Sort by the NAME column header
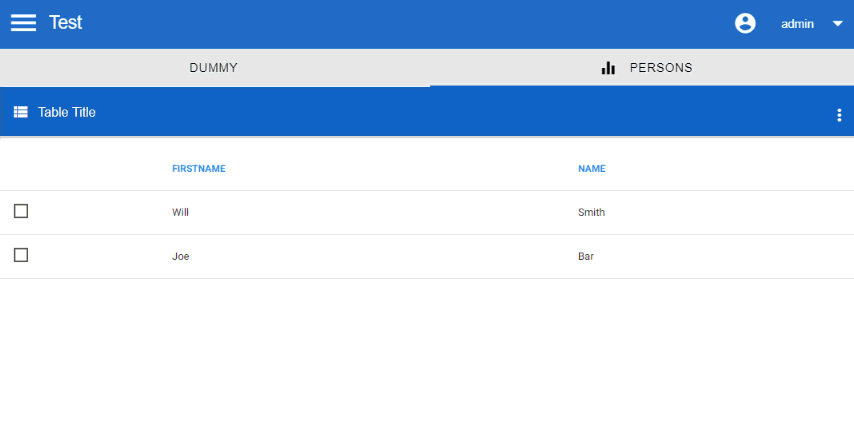The width and height of the screenshot is (854, 438). coord(591,169)
